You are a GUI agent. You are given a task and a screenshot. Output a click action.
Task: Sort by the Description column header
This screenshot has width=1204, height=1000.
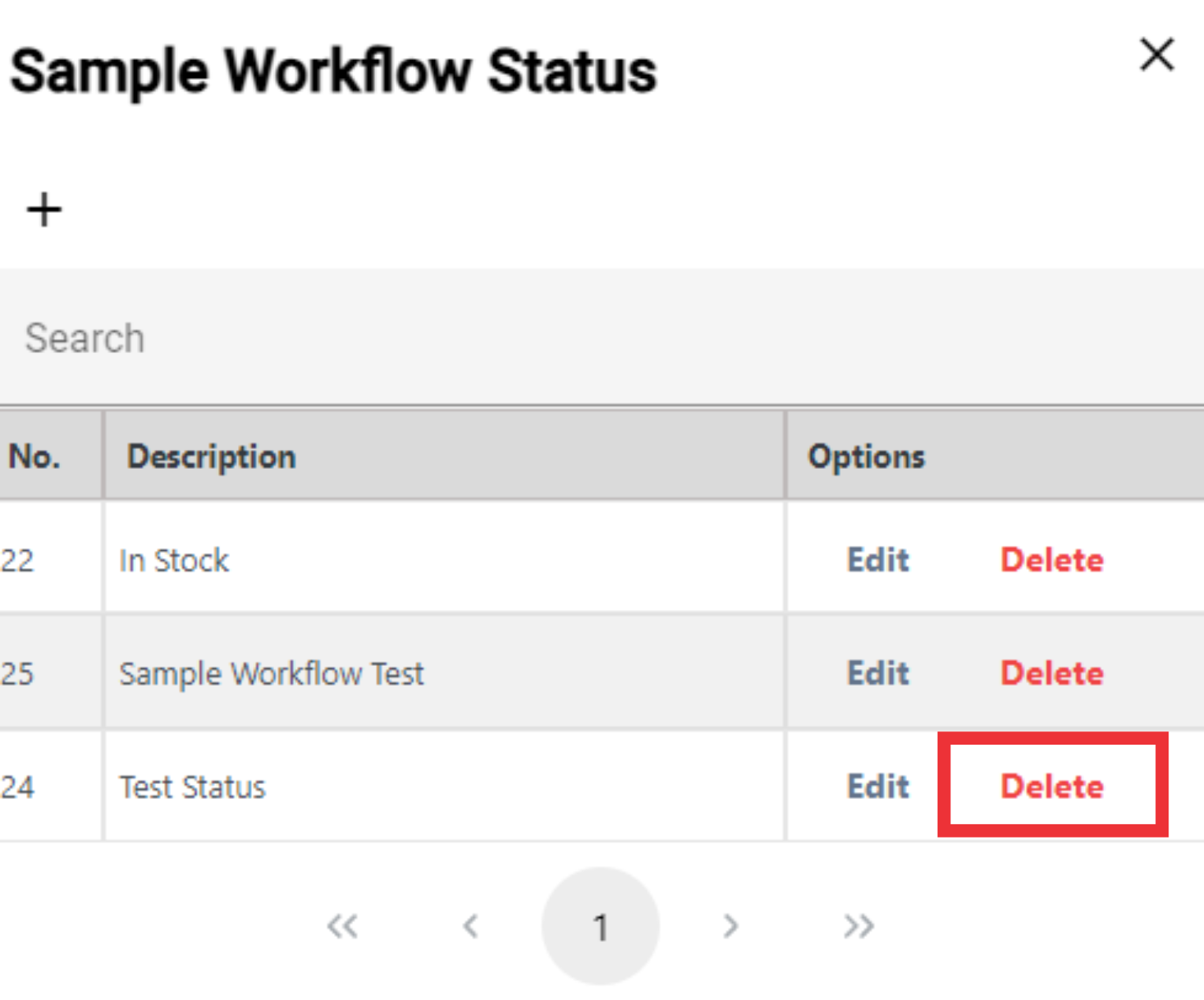coord(211,457)
